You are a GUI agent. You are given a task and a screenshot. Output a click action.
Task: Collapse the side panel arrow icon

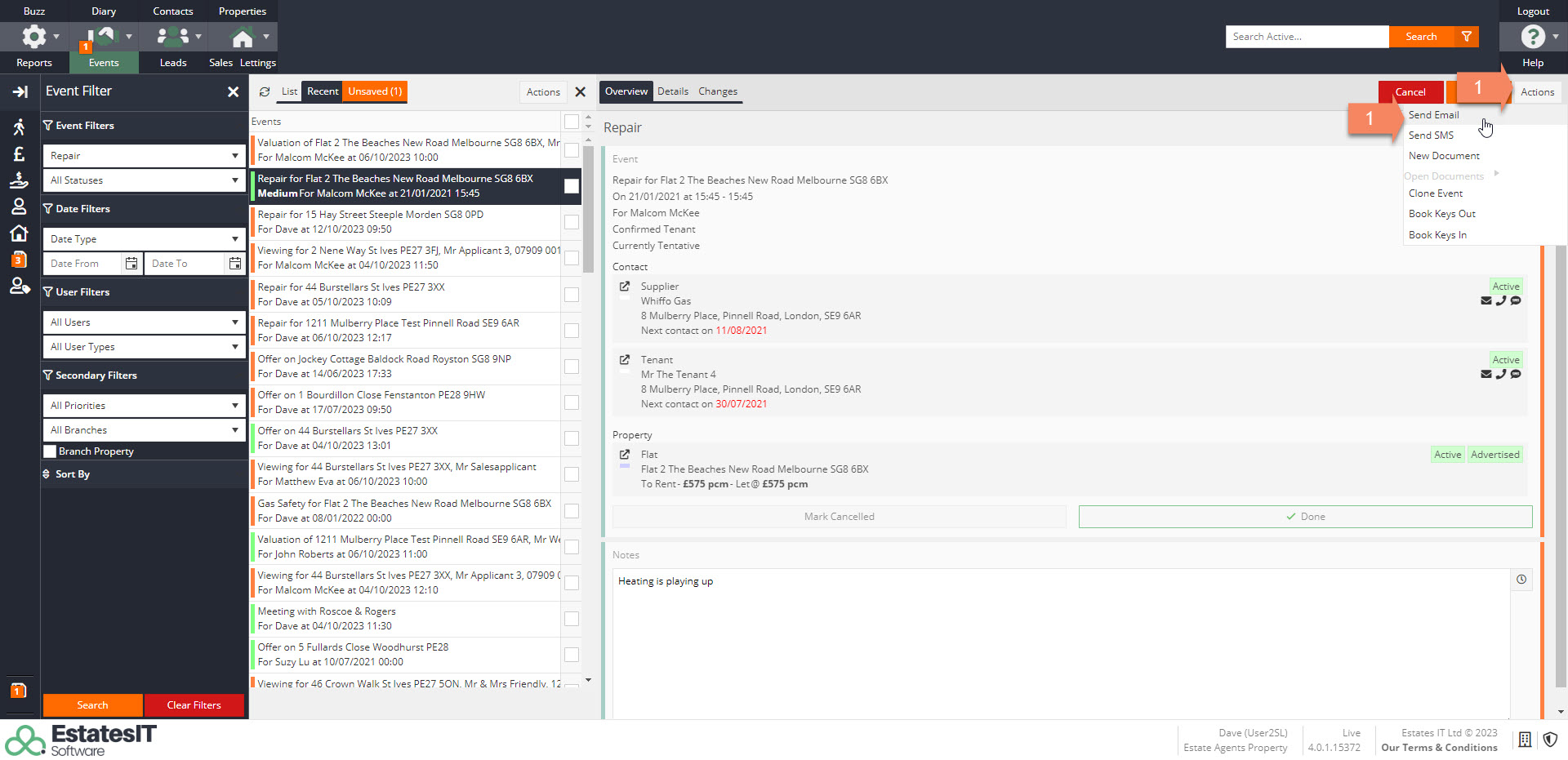click(20, 92)
